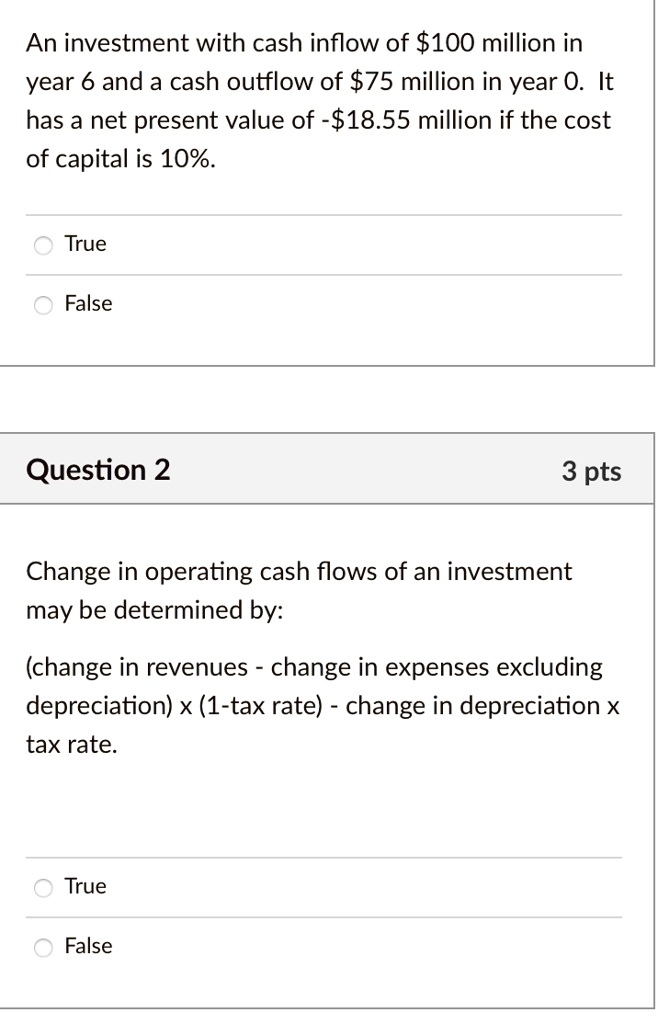The width and height of the screenshot is (658, 1024).
Task: Click the True answer text in Question 2
Action: pos(85,886)
